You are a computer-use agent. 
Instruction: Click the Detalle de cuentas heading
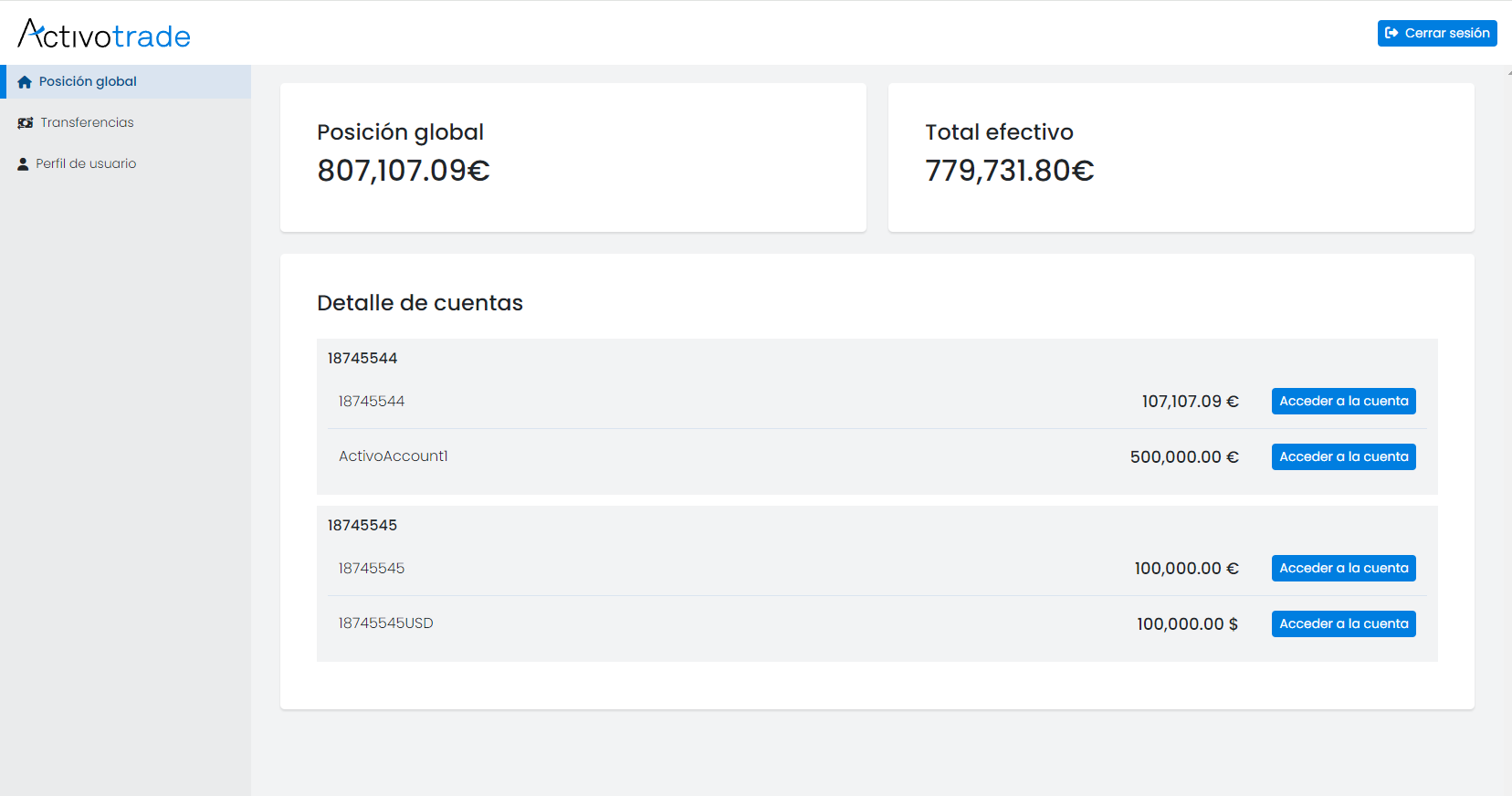click(x=420, y=303)
